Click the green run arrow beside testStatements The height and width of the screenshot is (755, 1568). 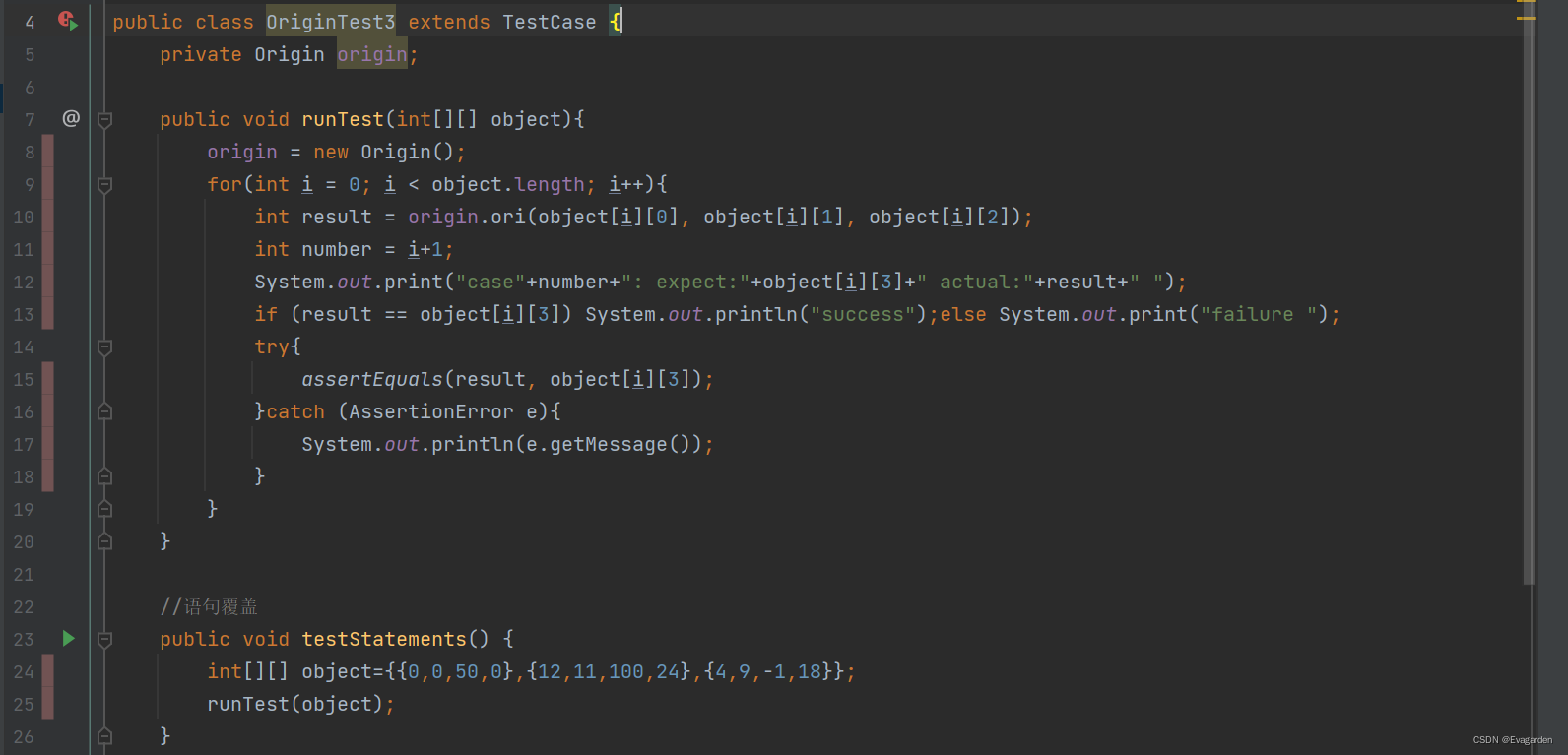[68, 638]
